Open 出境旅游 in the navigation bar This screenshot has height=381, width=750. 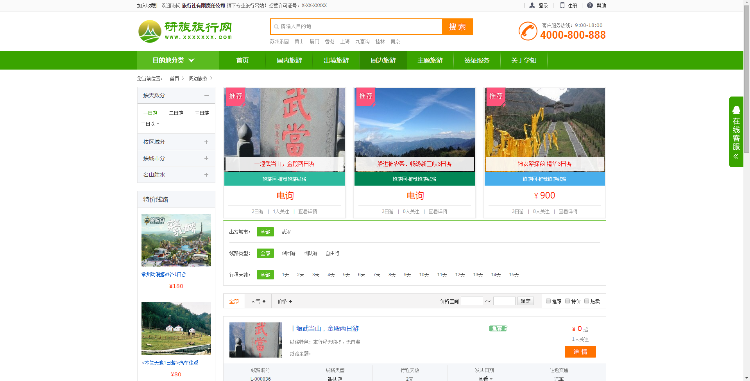336,60
